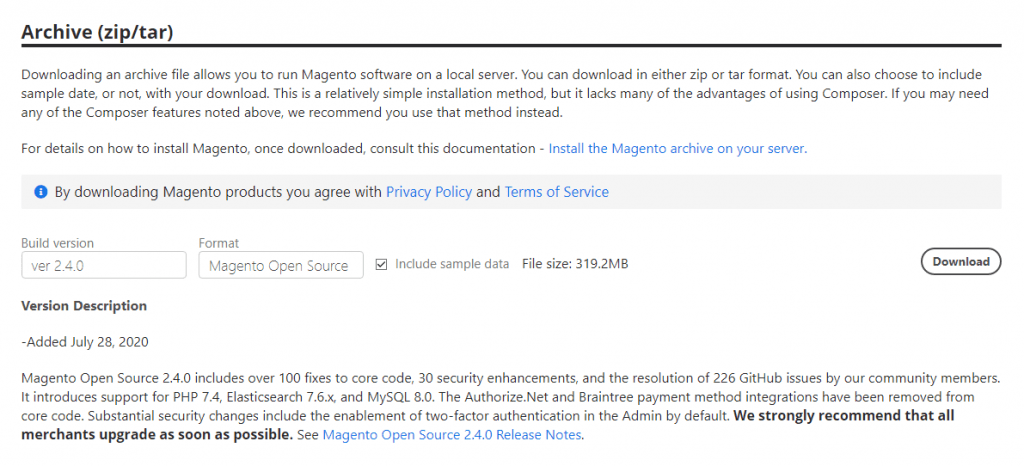The height and width of the screenshot is (466, 1024).
Task: Click the blue info circle icon
Action: 40,192
